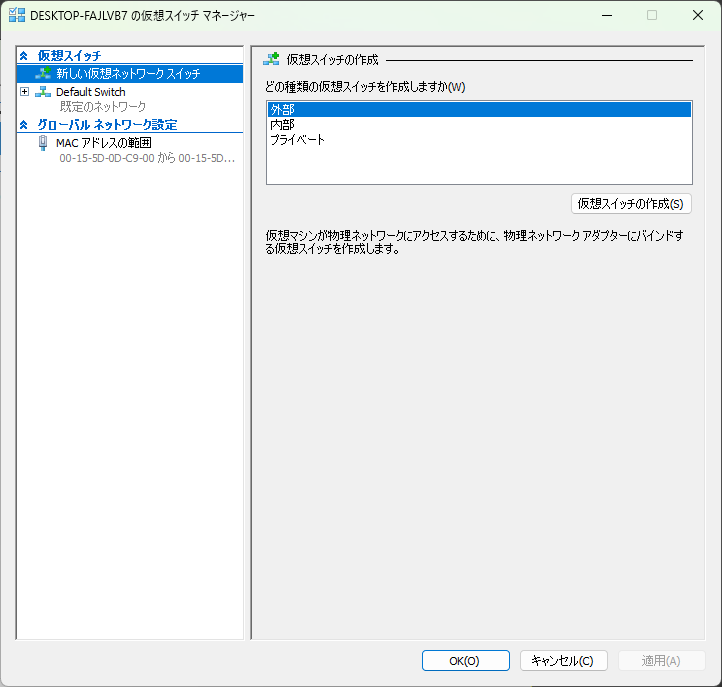Image resolution: width=722 pixels, height=687 pixels.
Task: Click 既定のネットワーク subtext under Default Switch
Action: (x=103, y=107)
